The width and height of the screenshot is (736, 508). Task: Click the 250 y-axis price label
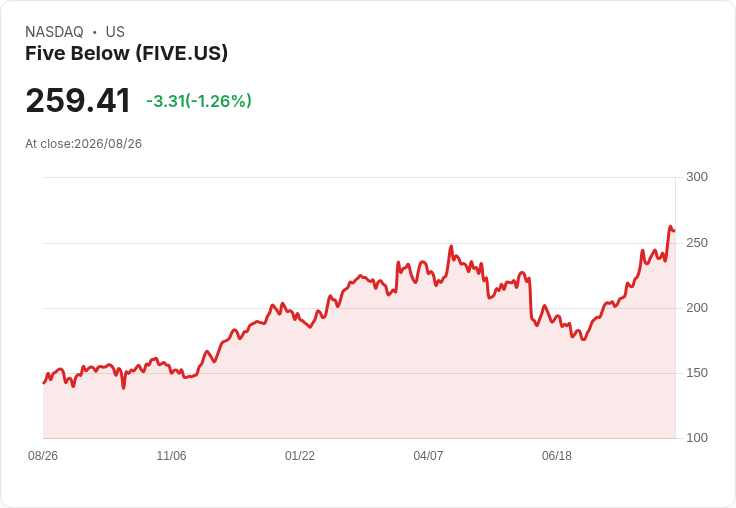697,243
